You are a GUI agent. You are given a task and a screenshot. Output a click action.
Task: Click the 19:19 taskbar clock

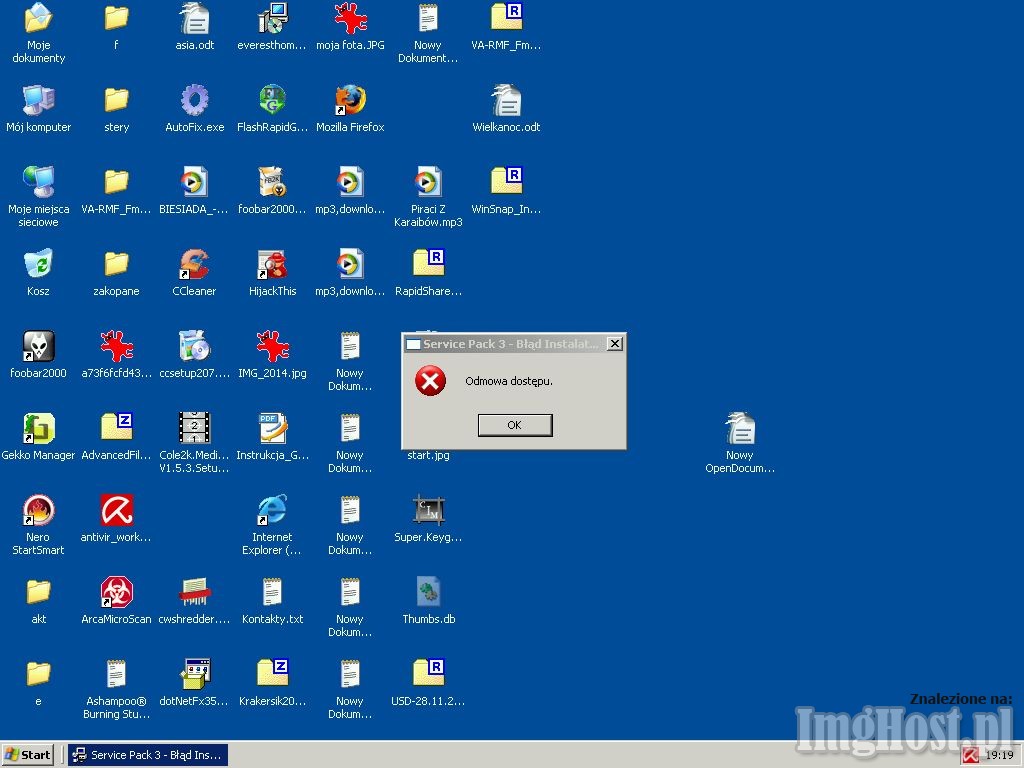[x=999, y=756]
